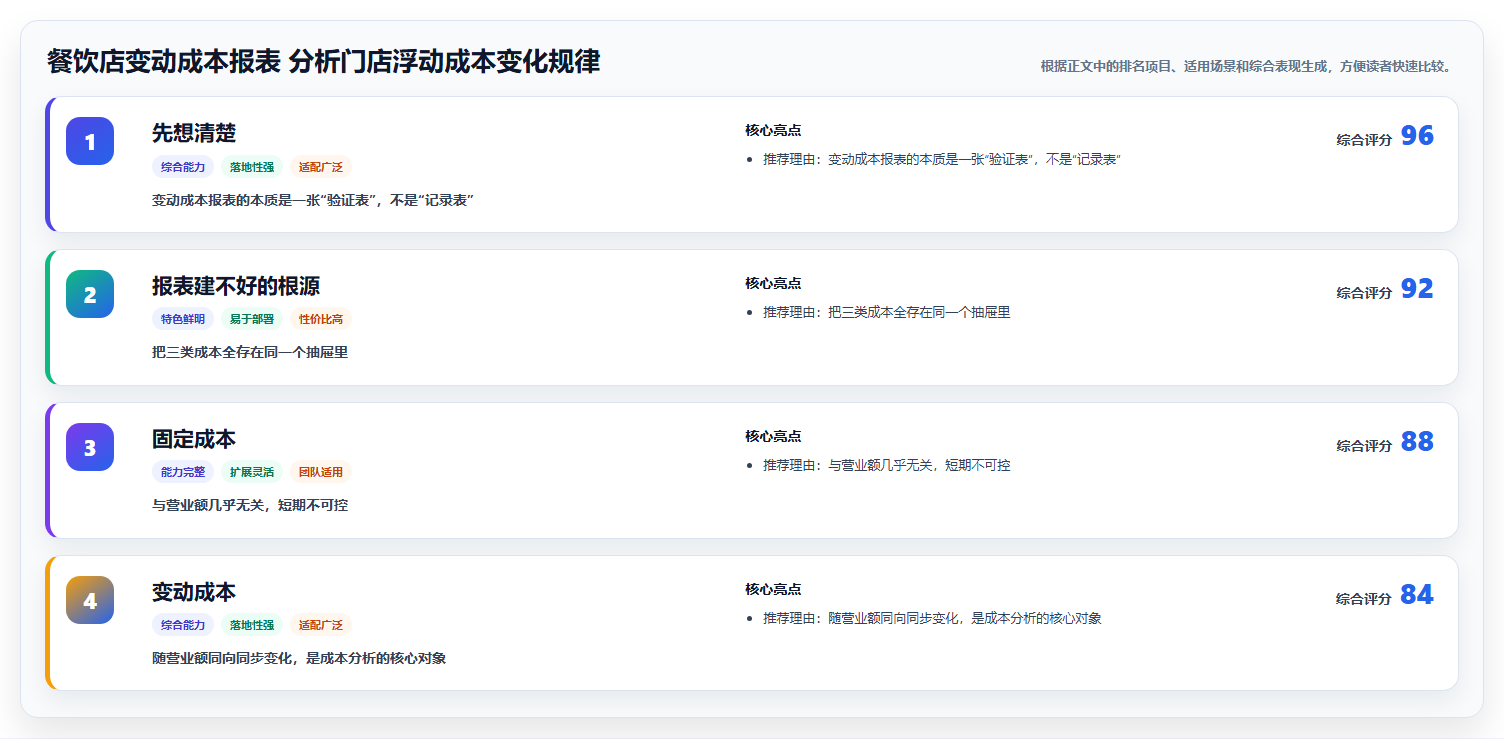Click bold description 与营业额几乎无关 under 固定成本
The height and width of the screenshot is (739, 1504).
250,506
